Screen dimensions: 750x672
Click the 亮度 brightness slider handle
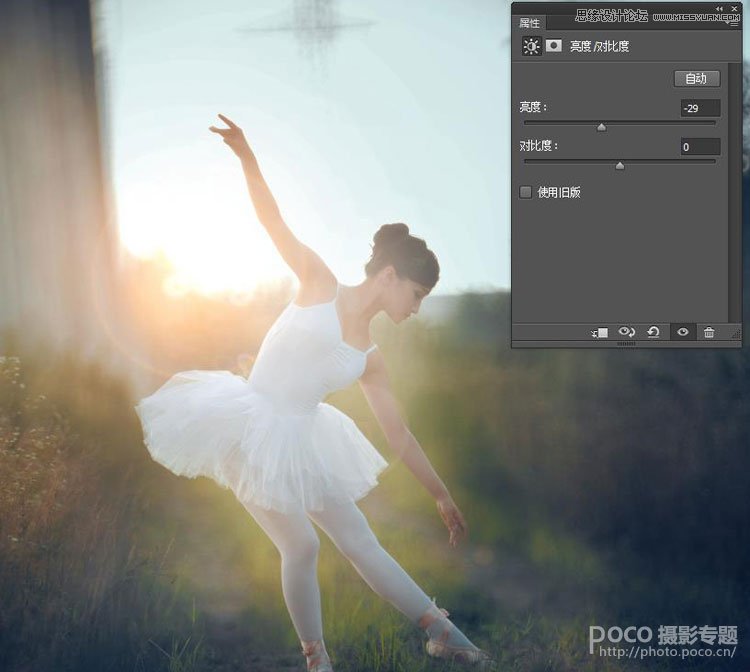(602, 127)
